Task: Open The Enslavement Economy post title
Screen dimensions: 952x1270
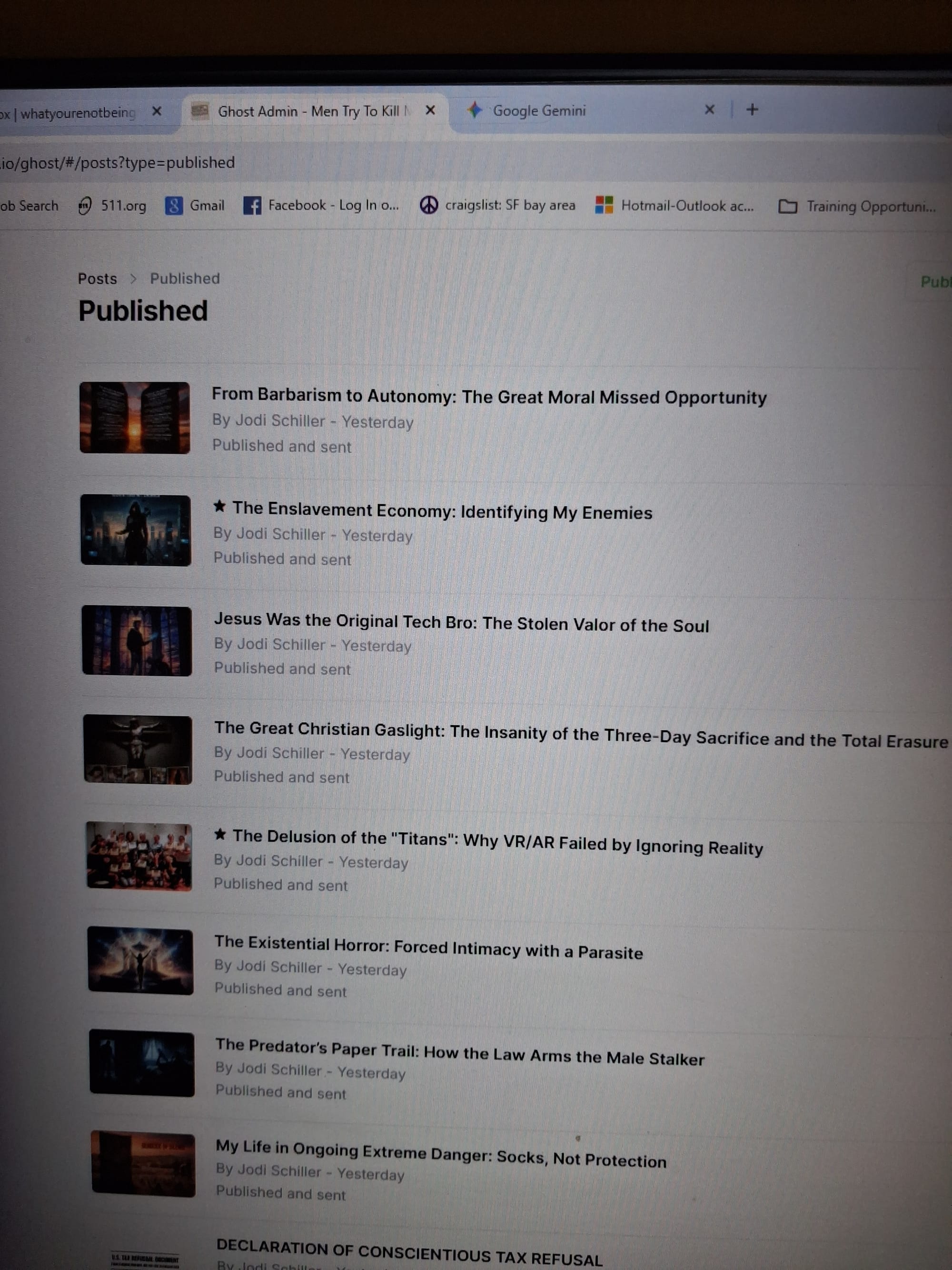Action: point(442,511)
